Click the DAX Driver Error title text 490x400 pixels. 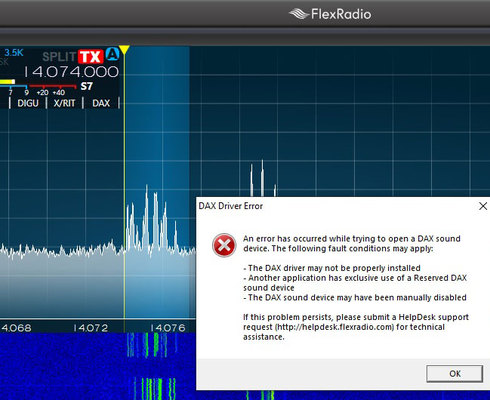(x=231, y=206)
